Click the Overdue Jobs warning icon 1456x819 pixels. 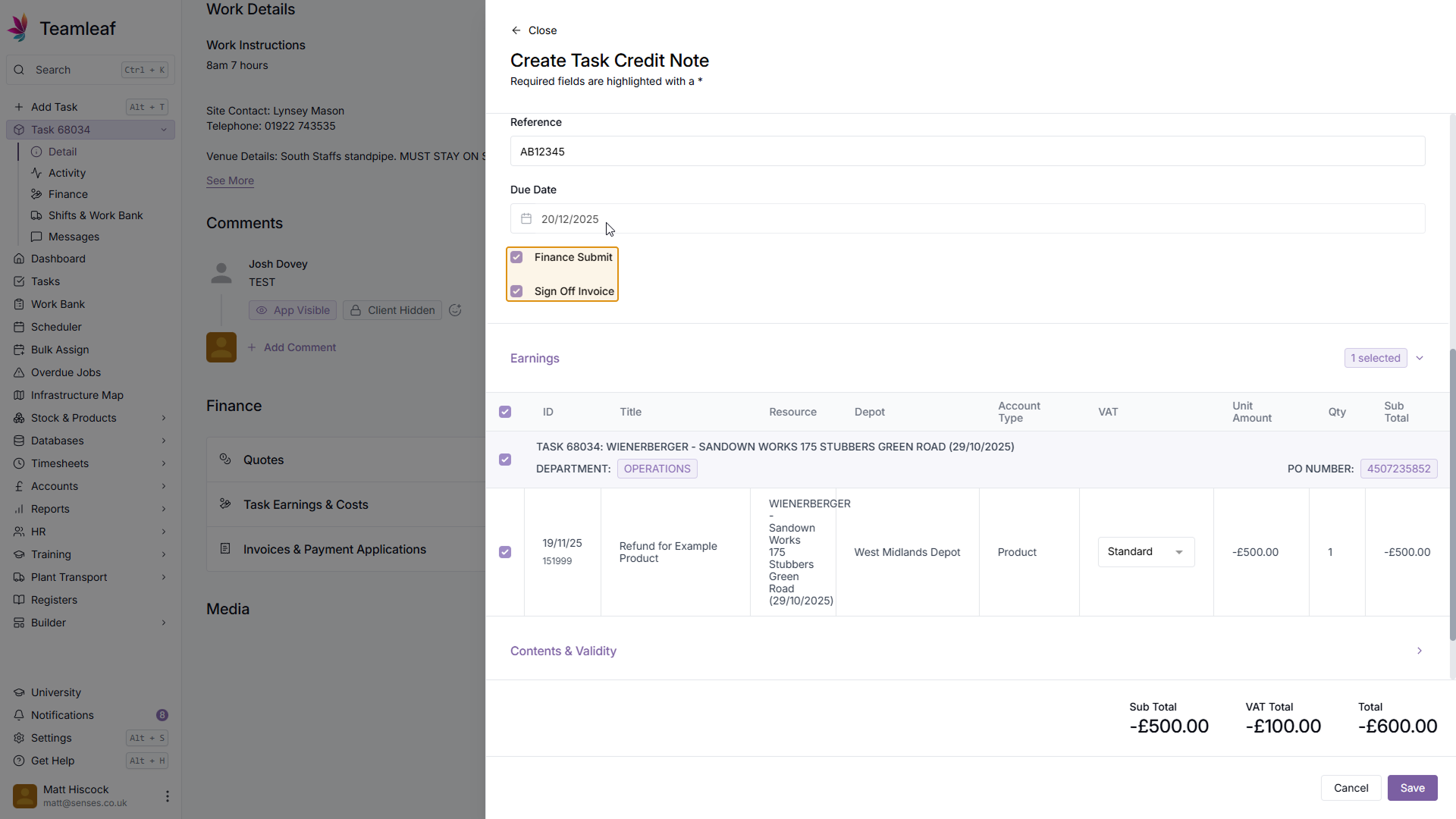click(19, 372)
